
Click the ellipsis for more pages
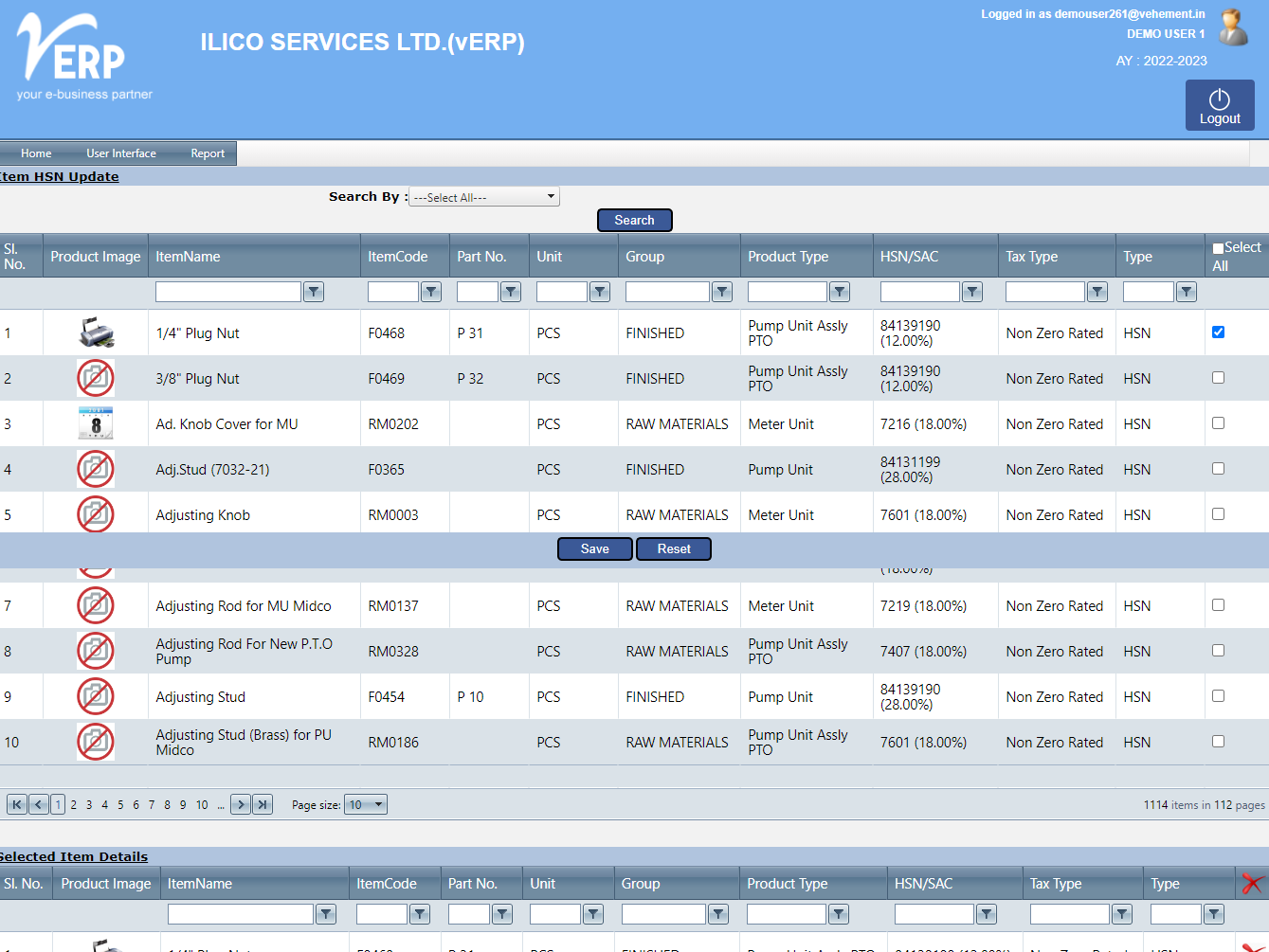(221, 805)
